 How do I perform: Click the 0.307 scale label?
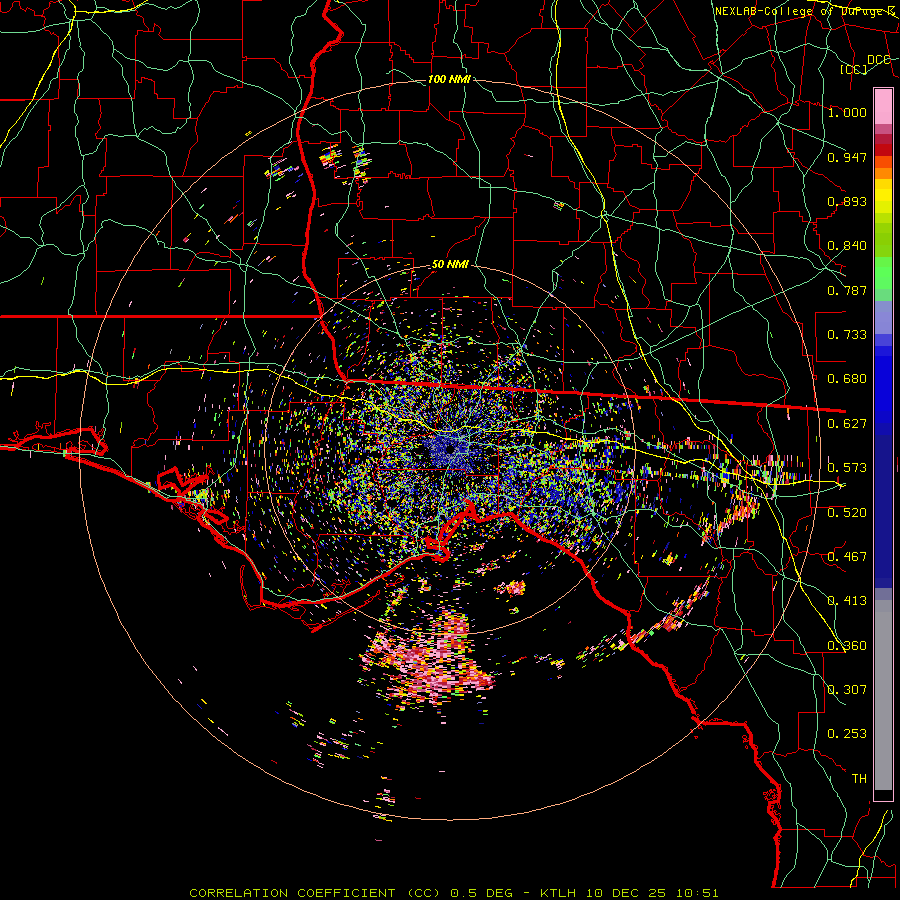(x=847, y=690)
